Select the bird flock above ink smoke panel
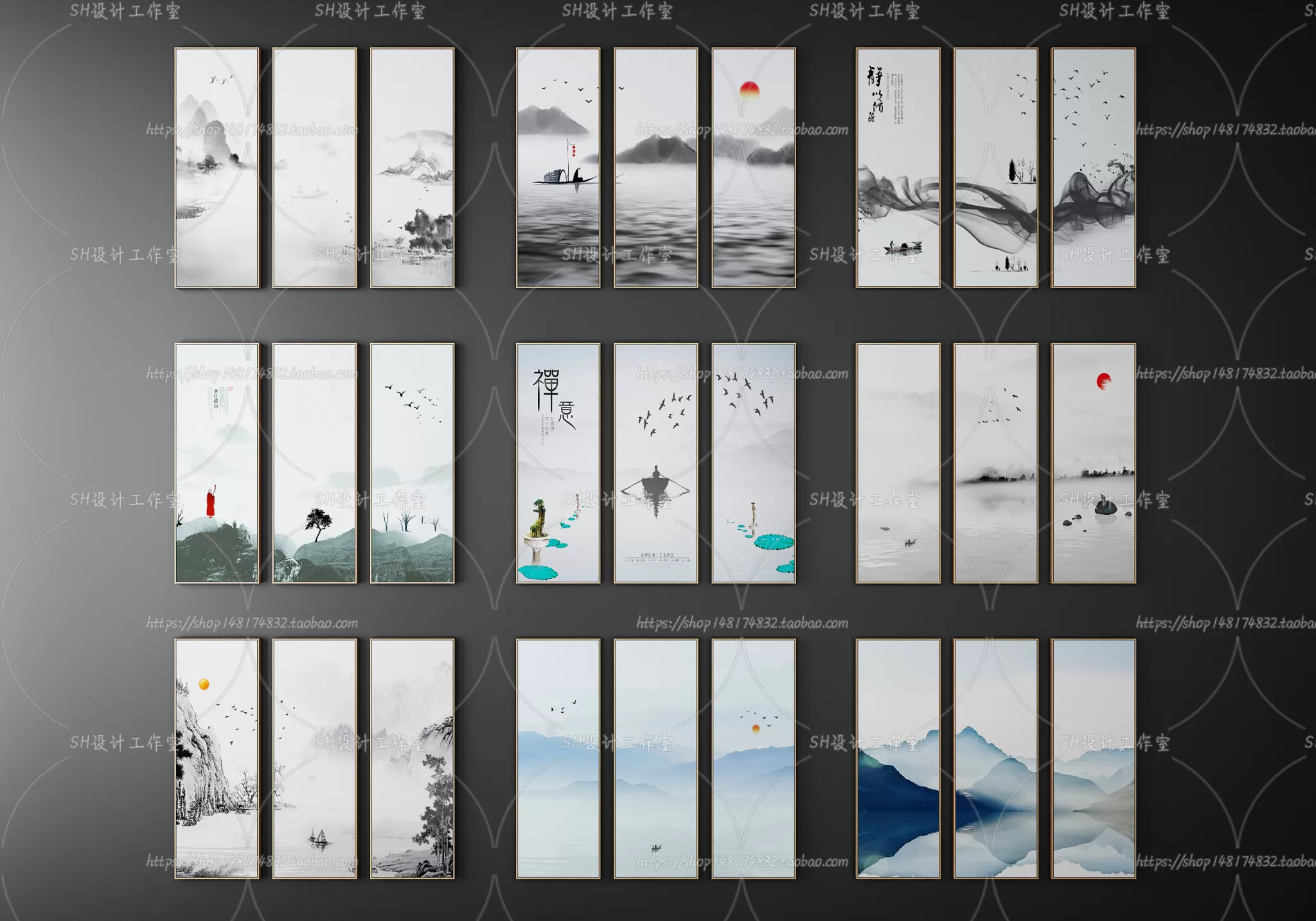Viewport: 1316px width, 921px height. (x=1093, y=167)
